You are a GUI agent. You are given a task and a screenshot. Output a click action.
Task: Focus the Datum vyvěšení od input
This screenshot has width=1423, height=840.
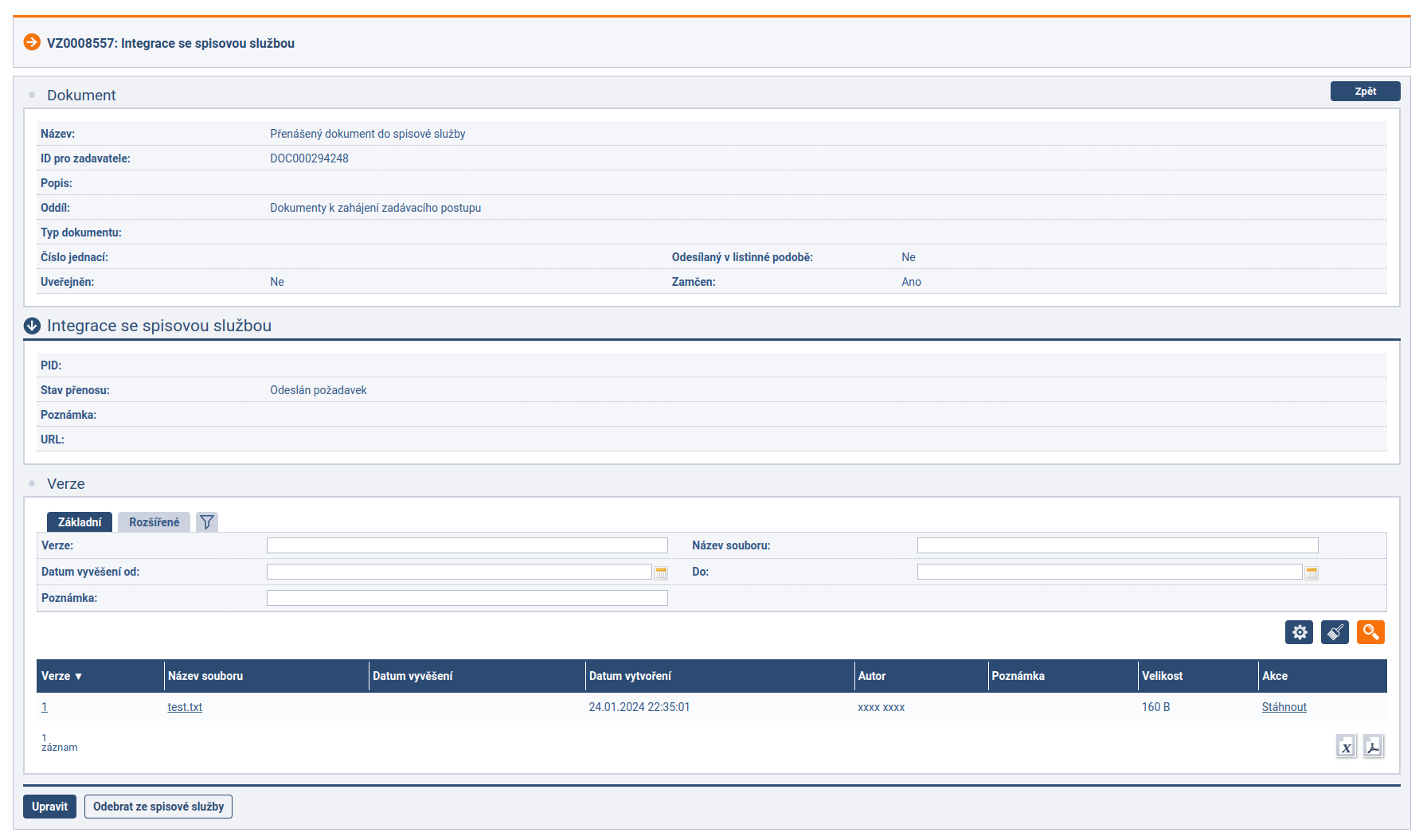459,572
